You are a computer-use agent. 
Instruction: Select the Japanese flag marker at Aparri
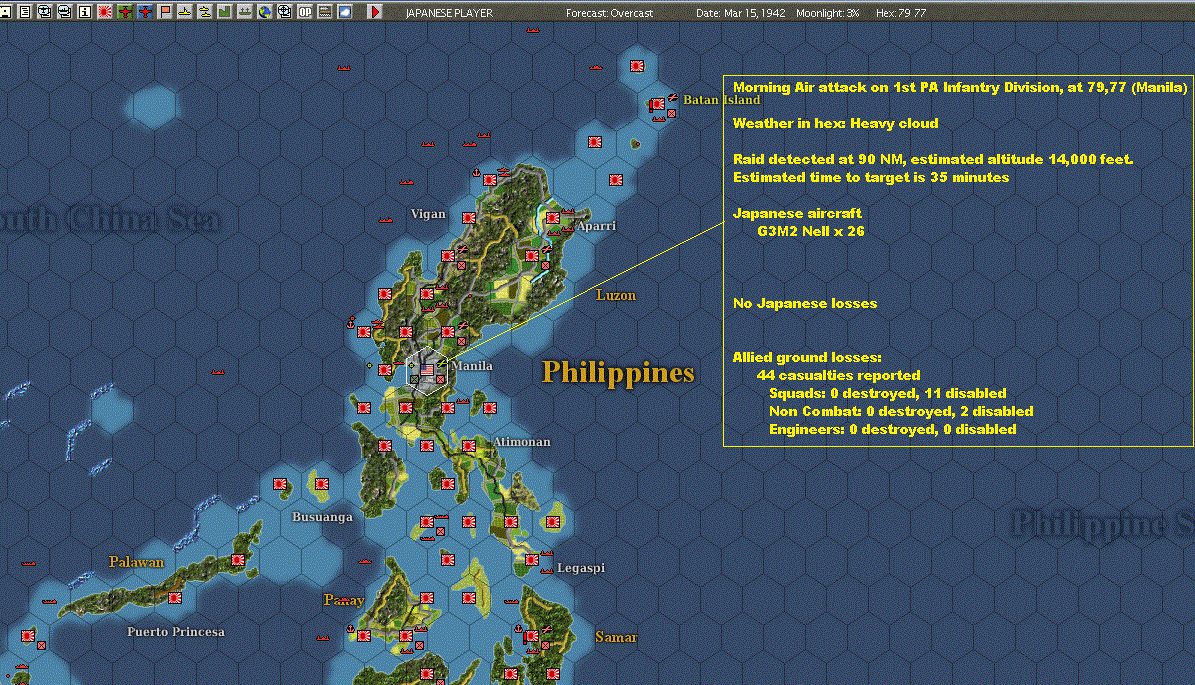[553, 218]
